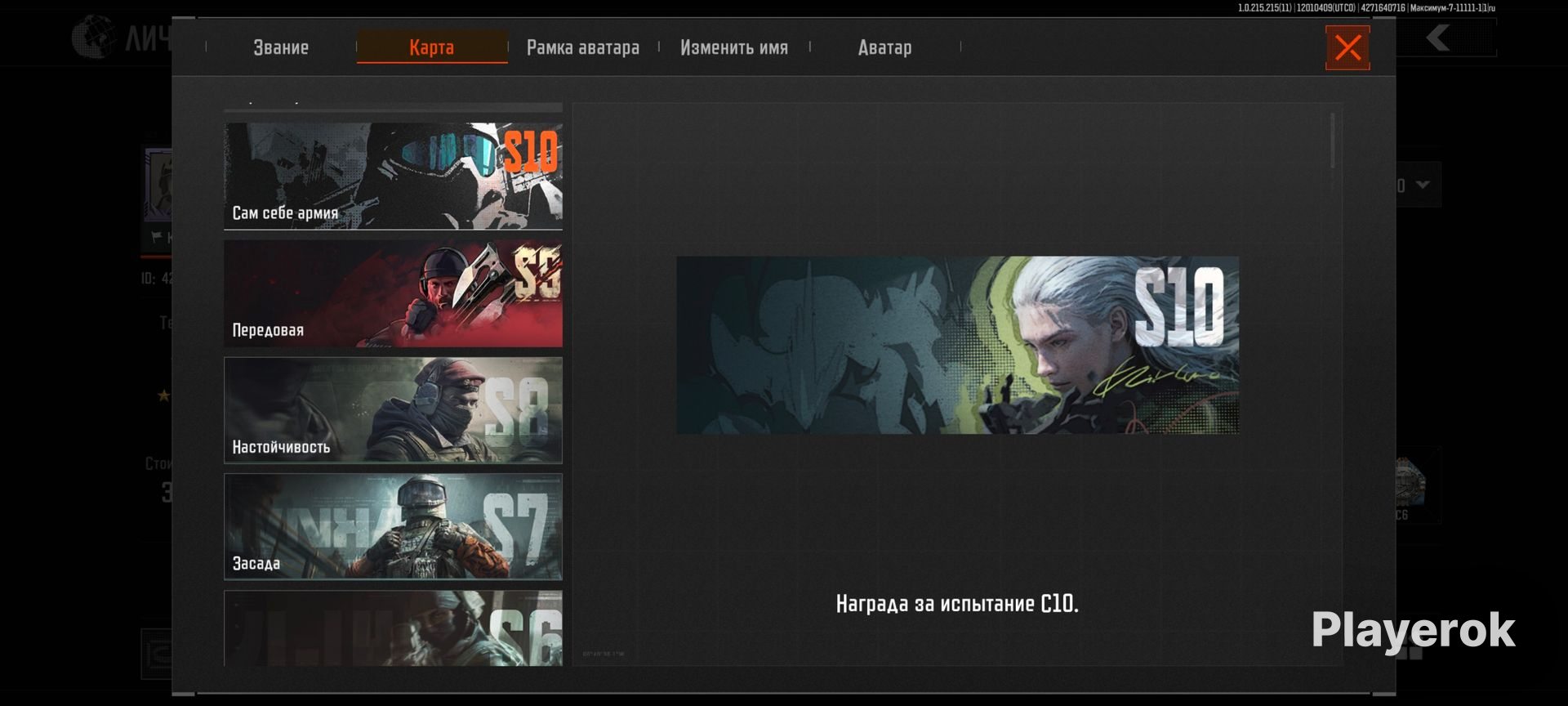Select the Засада S7 card
Image resolution: width=1568 pixels, height=706 pixels.
(x=393, y=527)
